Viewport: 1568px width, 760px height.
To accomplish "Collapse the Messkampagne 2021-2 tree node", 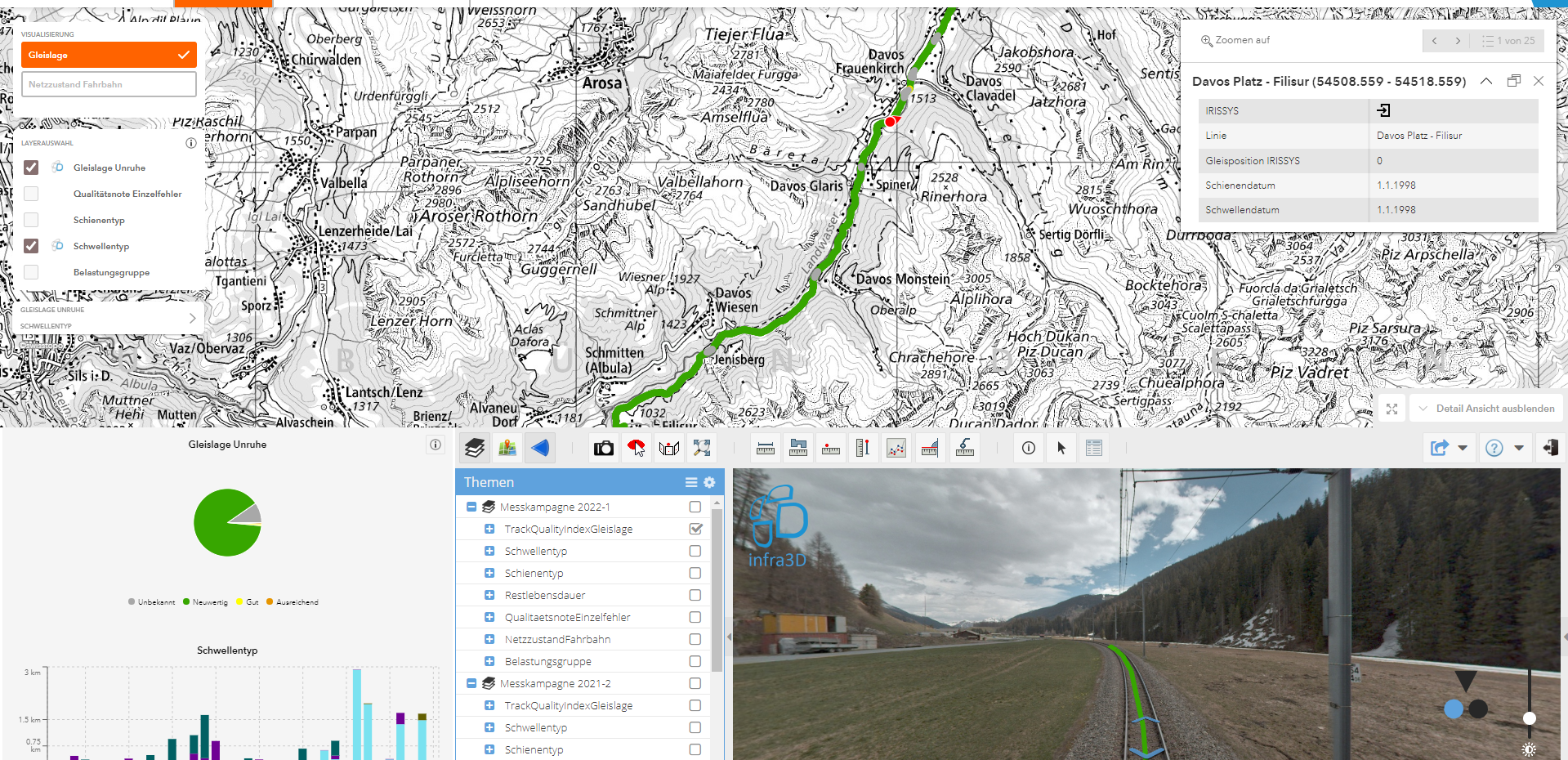I will coord(471,683).
